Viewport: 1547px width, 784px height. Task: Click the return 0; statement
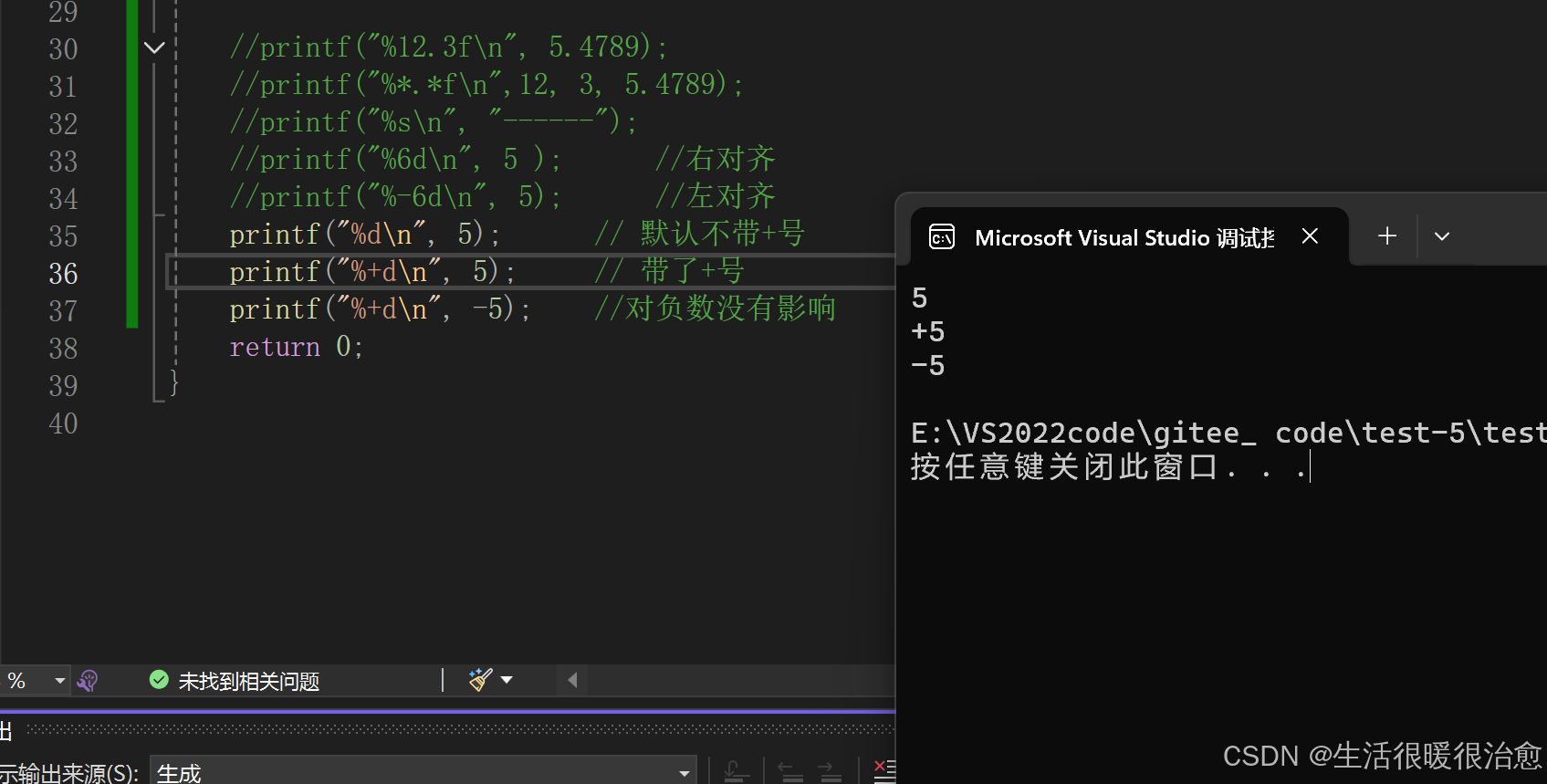click(297, 347)
